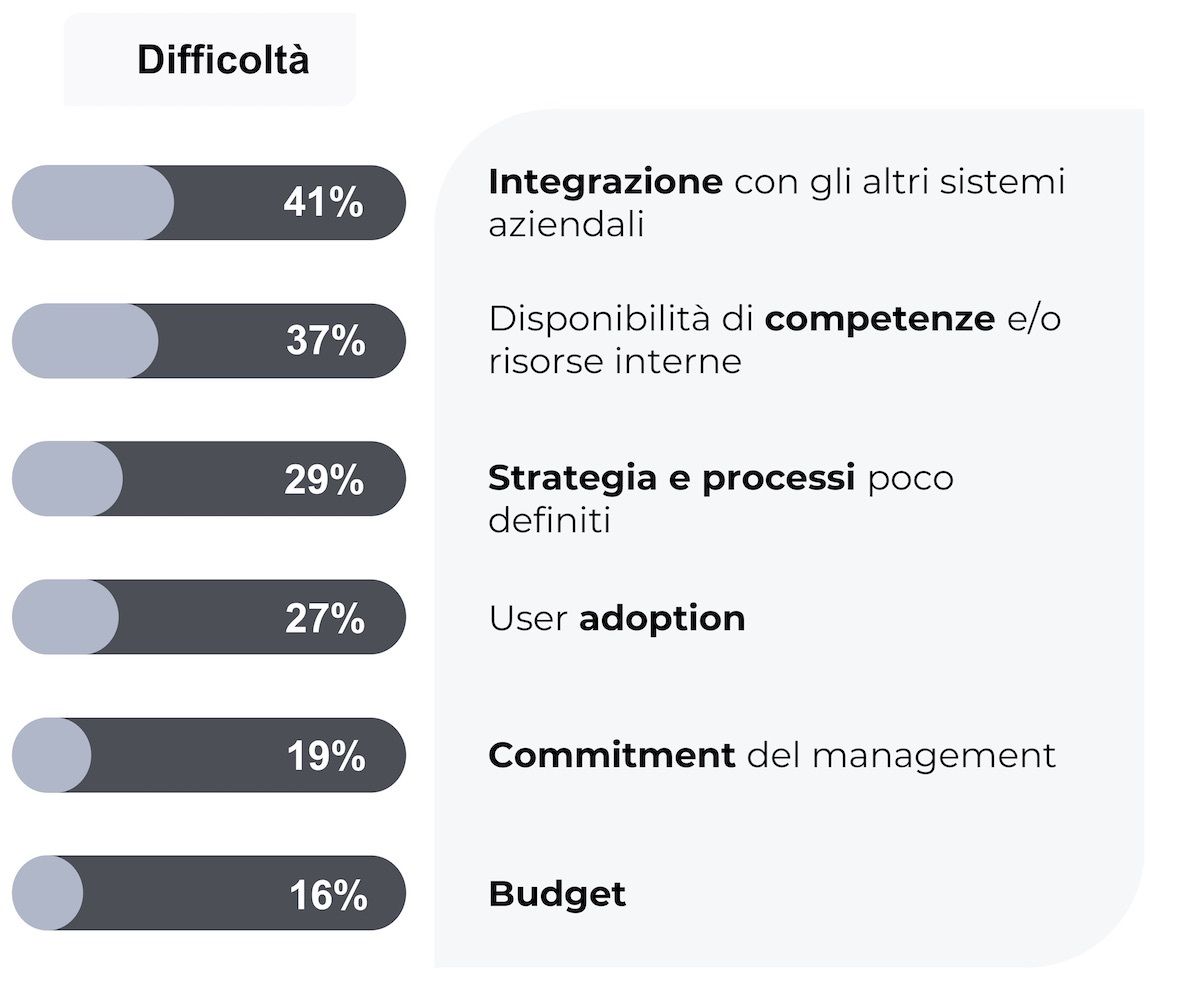Image resolution: width=1200 pixels, height=985 pixels.
Task: Click the 19% value text
Action: click(x=326, y=757)
